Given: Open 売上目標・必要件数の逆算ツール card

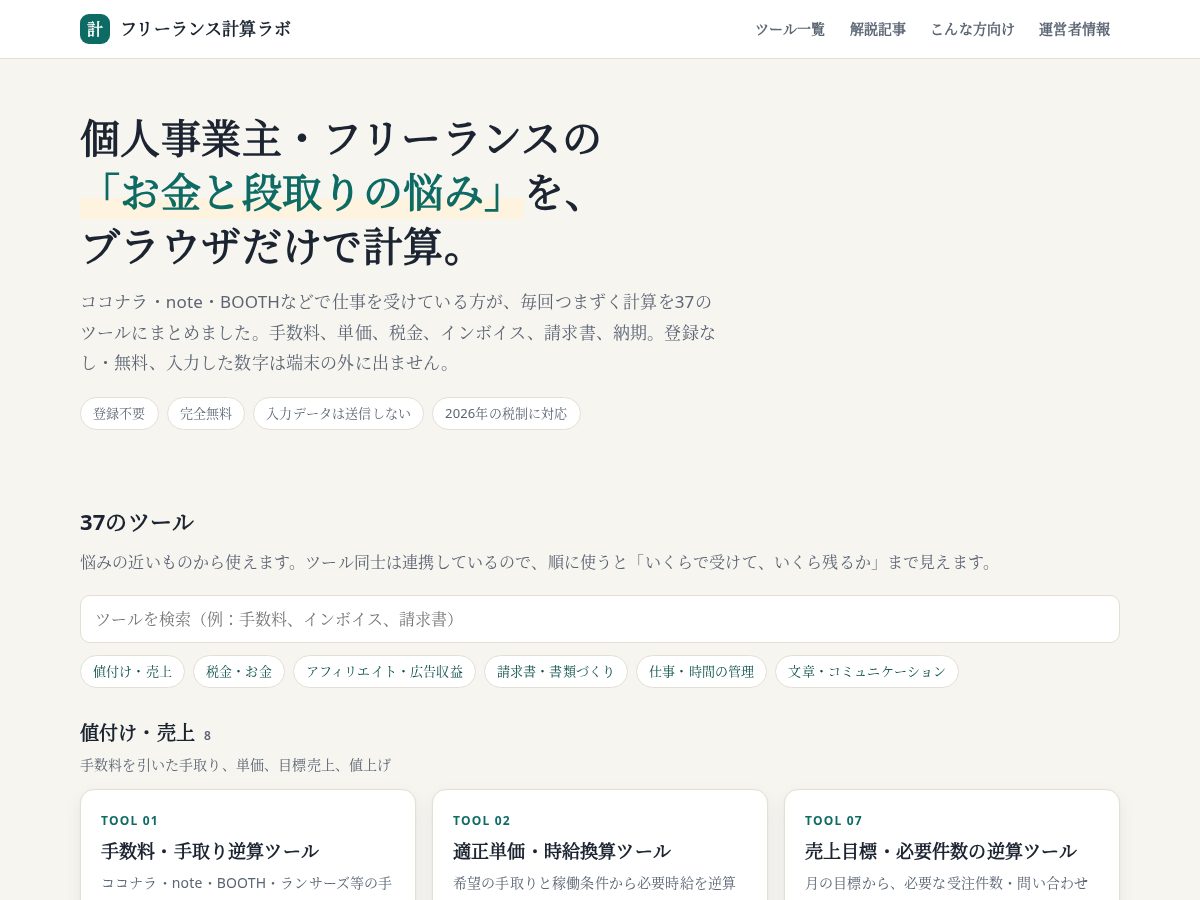Looking at the screenshot, I should [x=952, y=845].
